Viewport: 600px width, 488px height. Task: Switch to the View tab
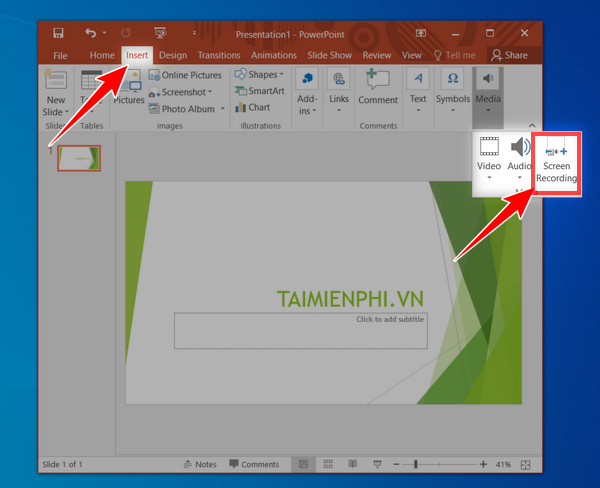coord(411,55)
